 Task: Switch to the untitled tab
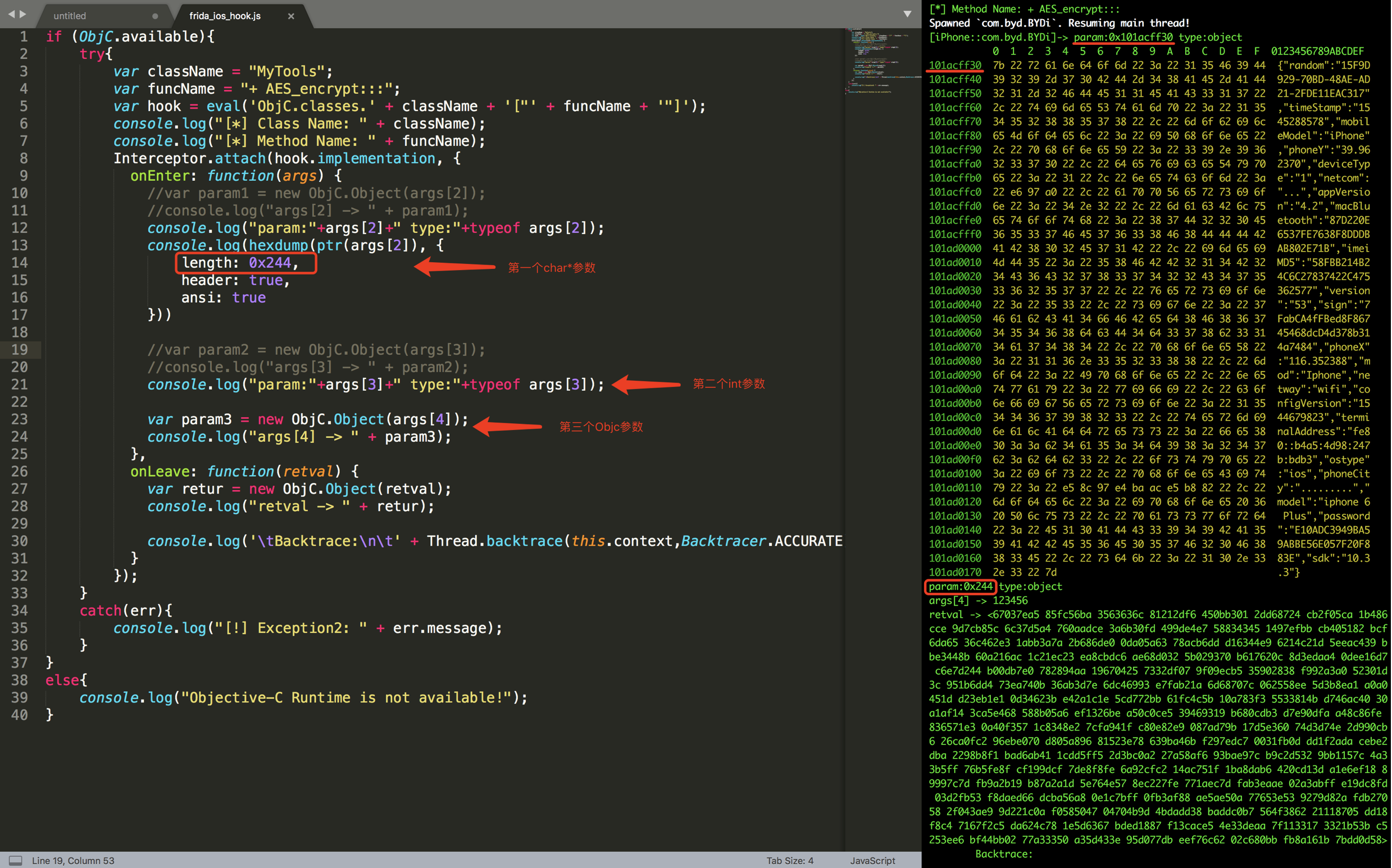(70, 16)
